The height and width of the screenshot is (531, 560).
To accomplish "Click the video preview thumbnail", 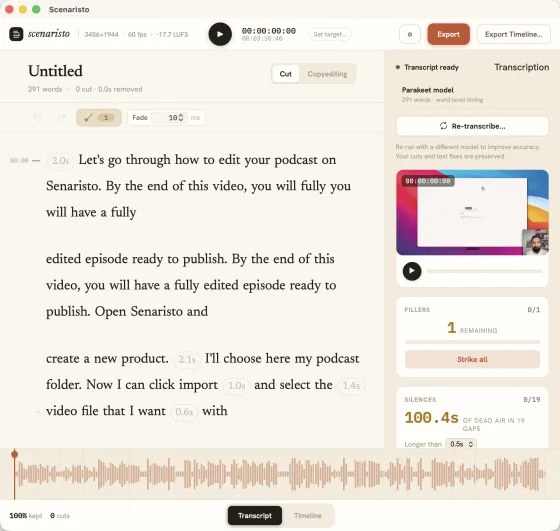I will (472, 212).
